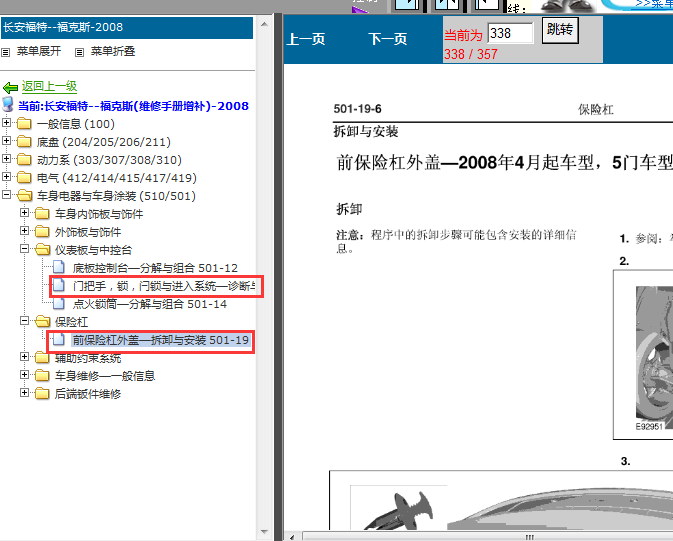Click the 电气 folder icon
This screenshot has width=673, height=541.
tap(24, 178)
